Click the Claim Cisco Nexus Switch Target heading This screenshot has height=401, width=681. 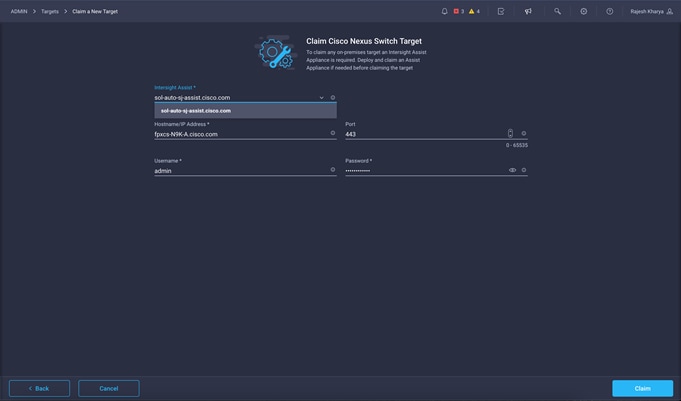coord(364,41)
